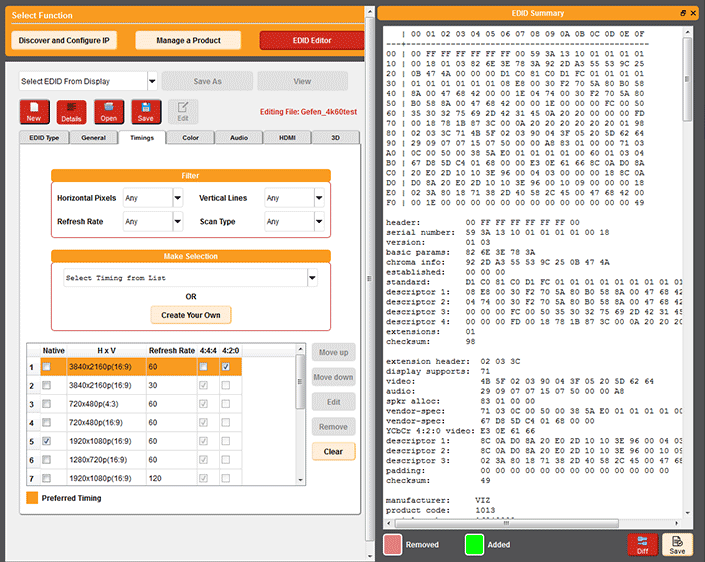Enable Native checkbox for 720x480p(4:3) row

click(x=47, y=404)
